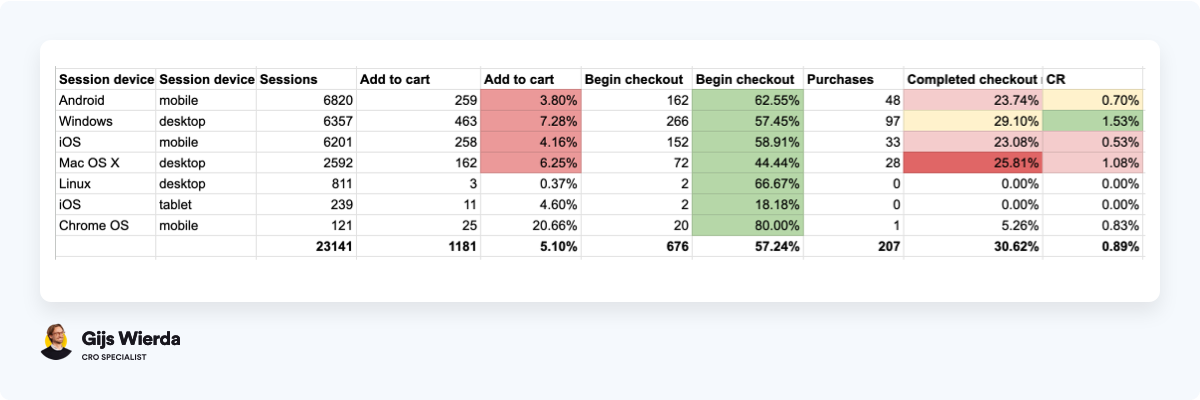Screen dimensions: 1200x400
Task: Click the purchases value 48
Action: [x=853, y=100]
